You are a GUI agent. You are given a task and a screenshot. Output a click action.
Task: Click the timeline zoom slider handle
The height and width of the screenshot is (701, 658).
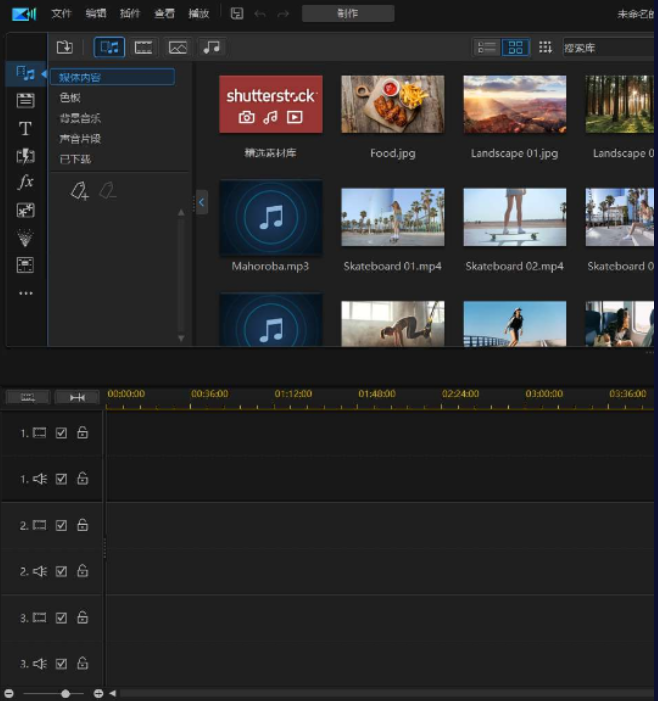(66, 693)
